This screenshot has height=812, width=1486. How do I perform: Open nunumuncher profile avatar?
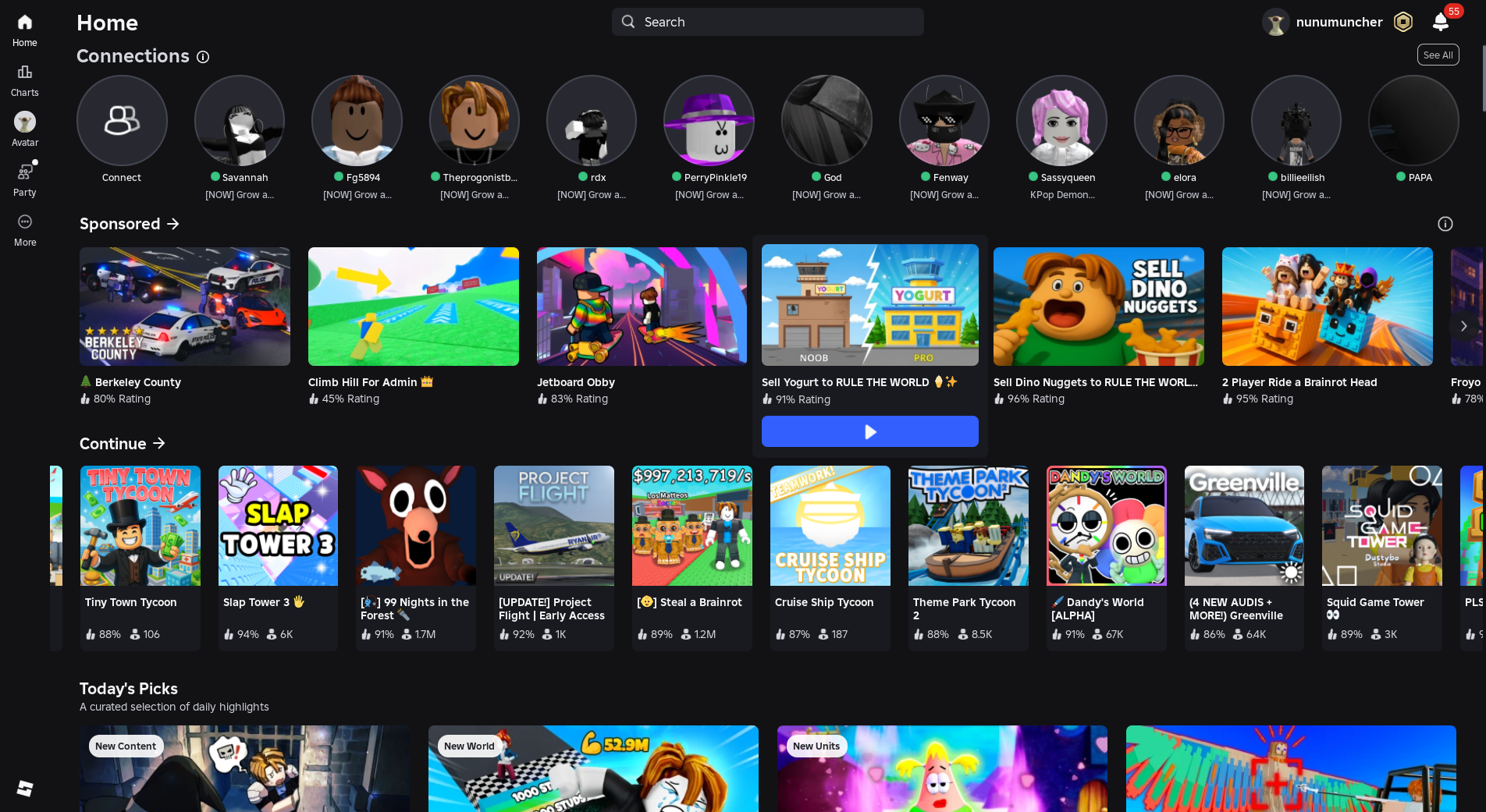point(1276,22)
